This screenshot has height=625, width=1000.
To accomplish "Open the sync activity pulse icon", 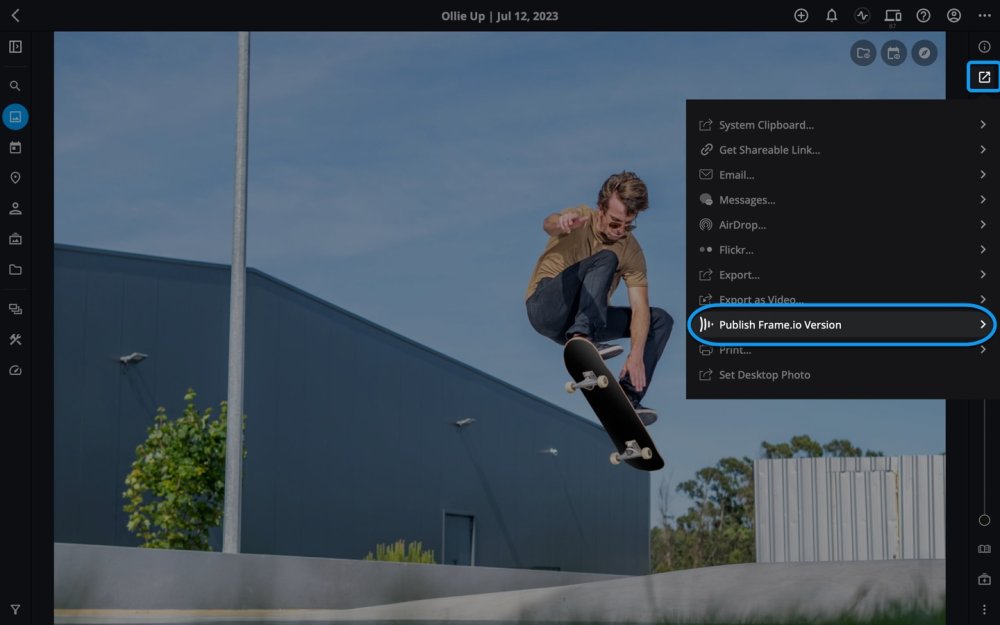I will coord(862,16).
